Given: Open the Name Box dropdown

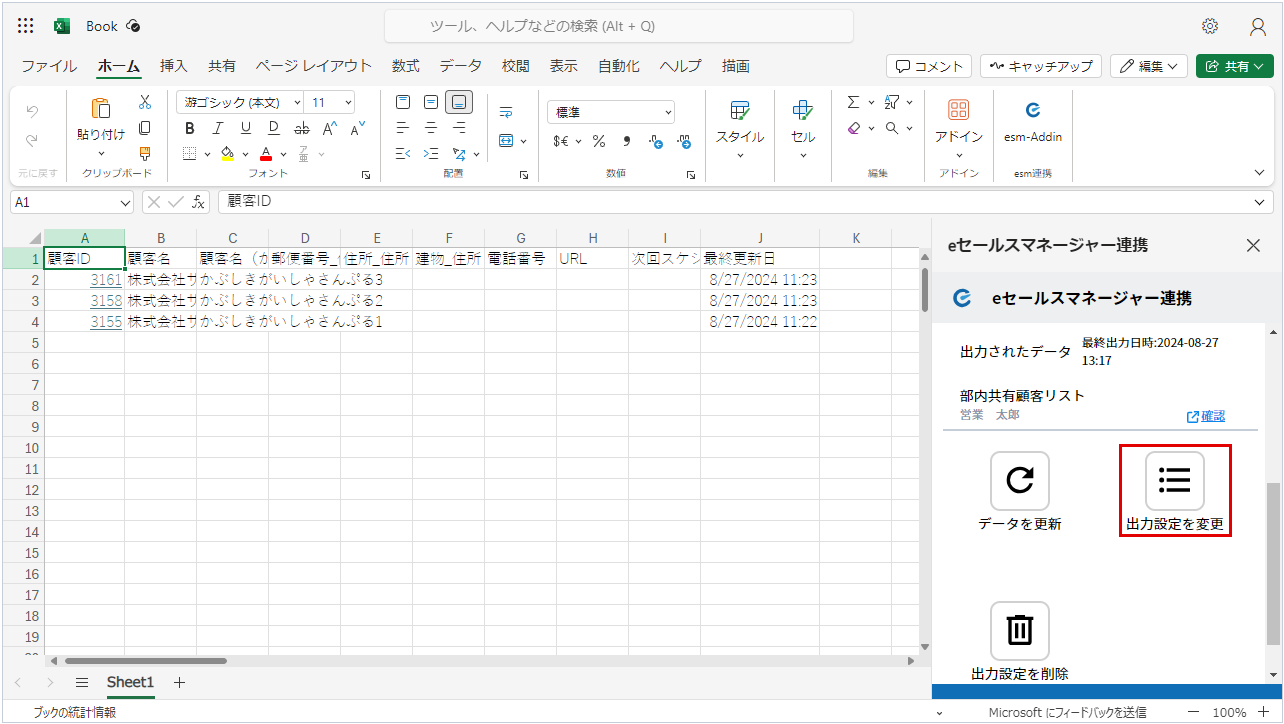Looking at the screenshot, I should 125,202.
